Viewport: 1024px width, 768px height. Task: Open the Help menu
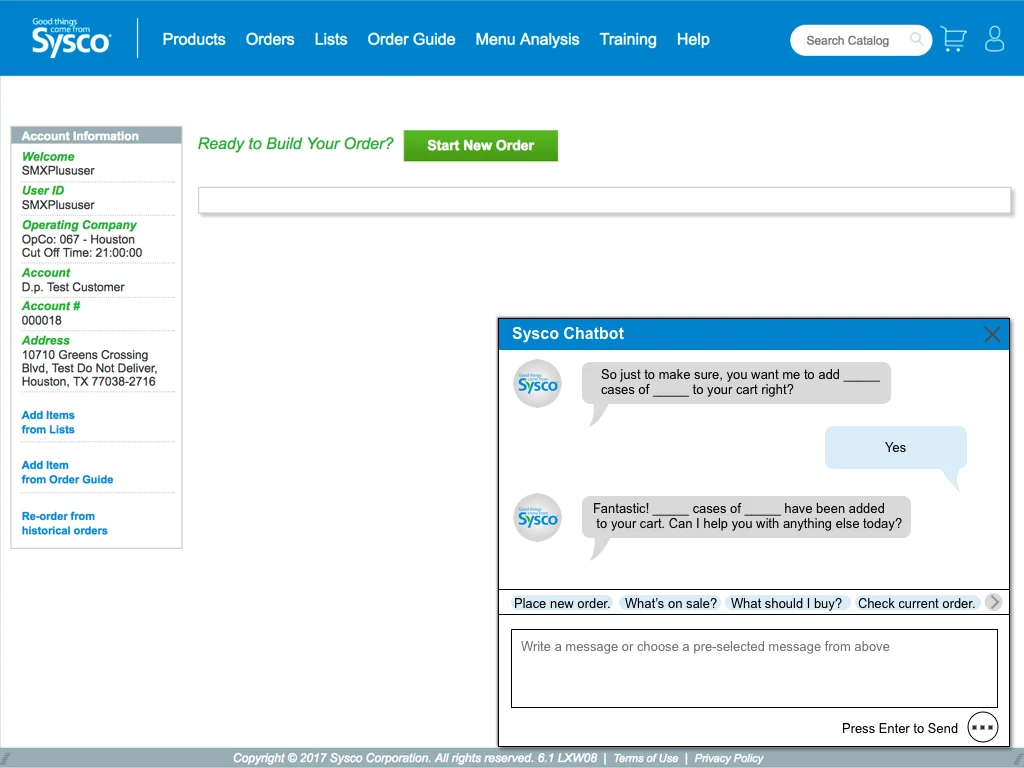[x=693, y=39]
